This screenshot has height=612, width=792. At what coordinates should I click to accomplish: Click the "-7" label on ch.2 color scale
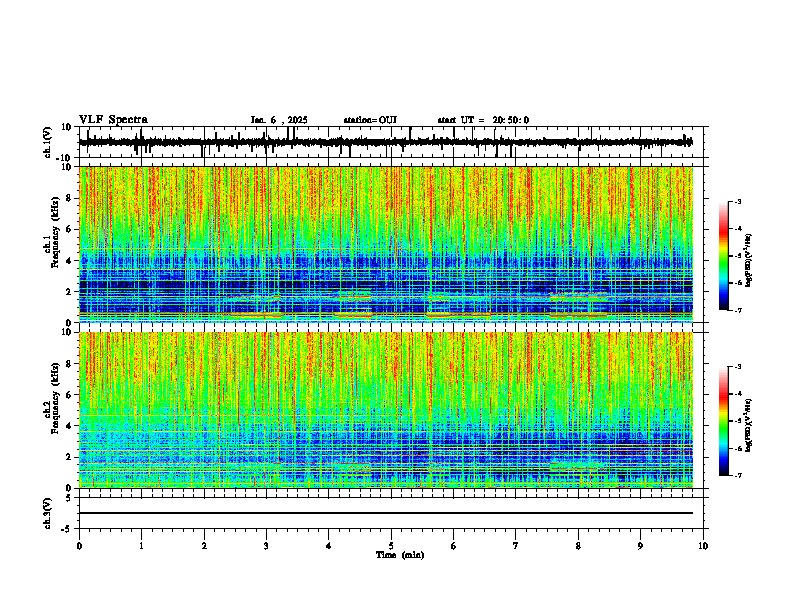pyautogui.click(x=738, y=475)
